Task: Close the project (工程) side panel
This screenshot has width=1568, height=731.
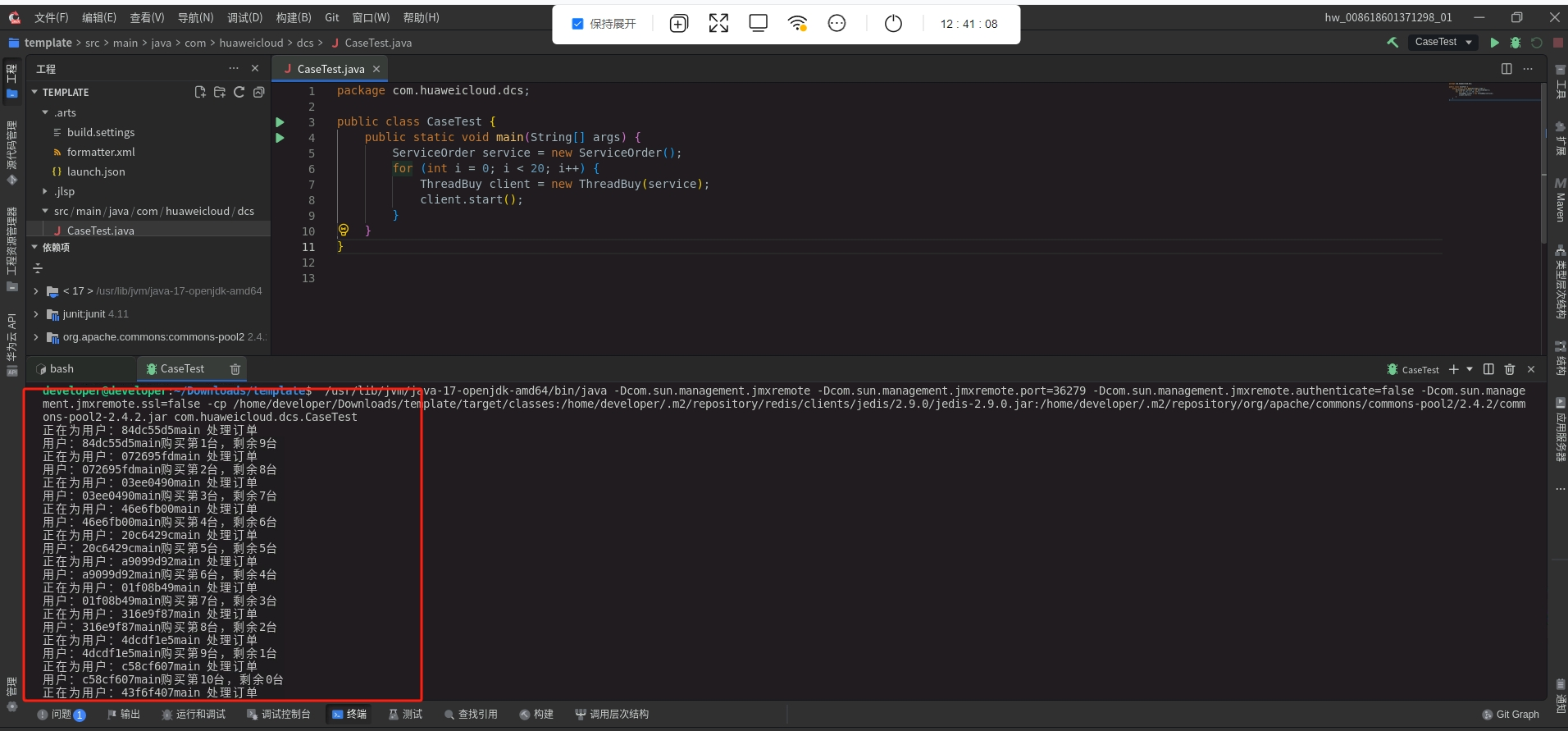Action: (255, 68)
